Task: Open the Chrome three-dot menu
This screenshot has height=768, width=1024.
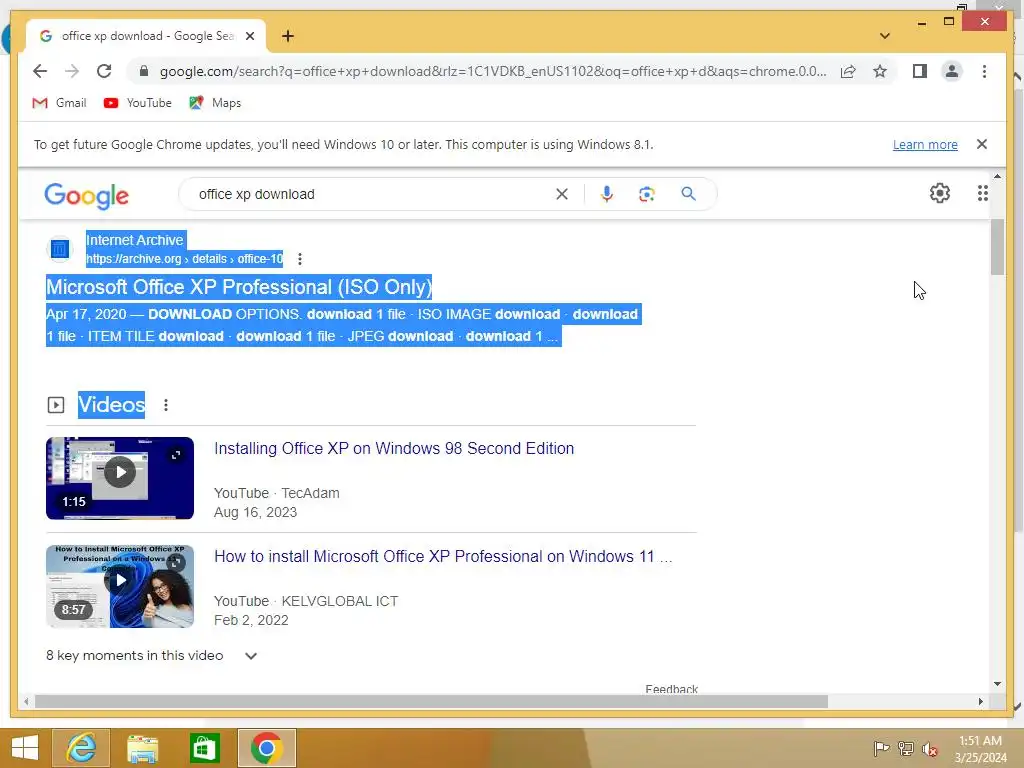Action: [984, 71]
